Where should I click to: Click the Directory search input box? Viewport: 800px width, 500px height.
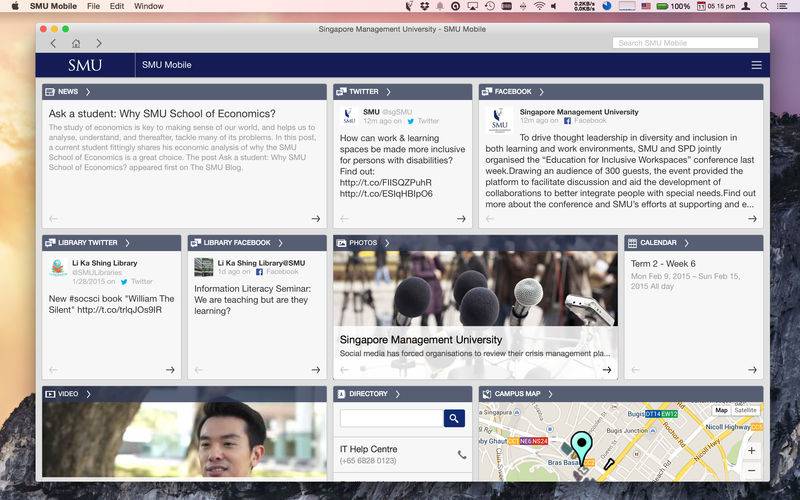(392, 418)
